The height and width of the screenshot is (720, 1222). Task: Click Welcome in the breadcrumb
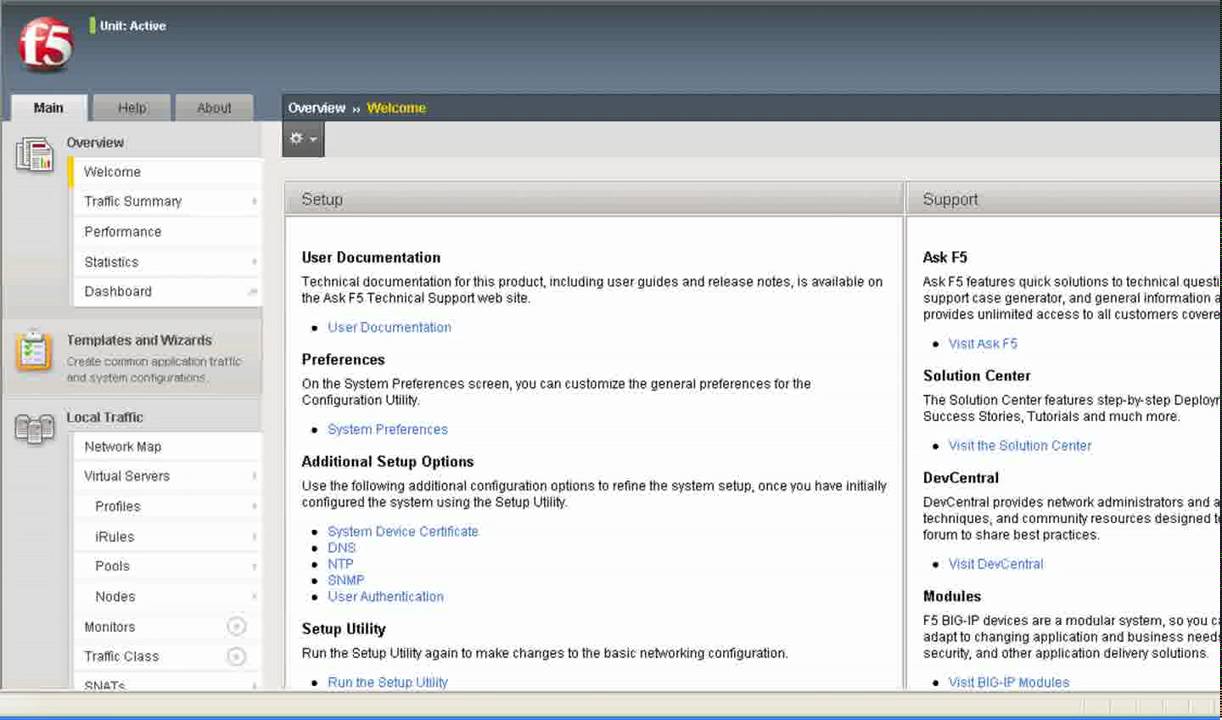[396, 108]
